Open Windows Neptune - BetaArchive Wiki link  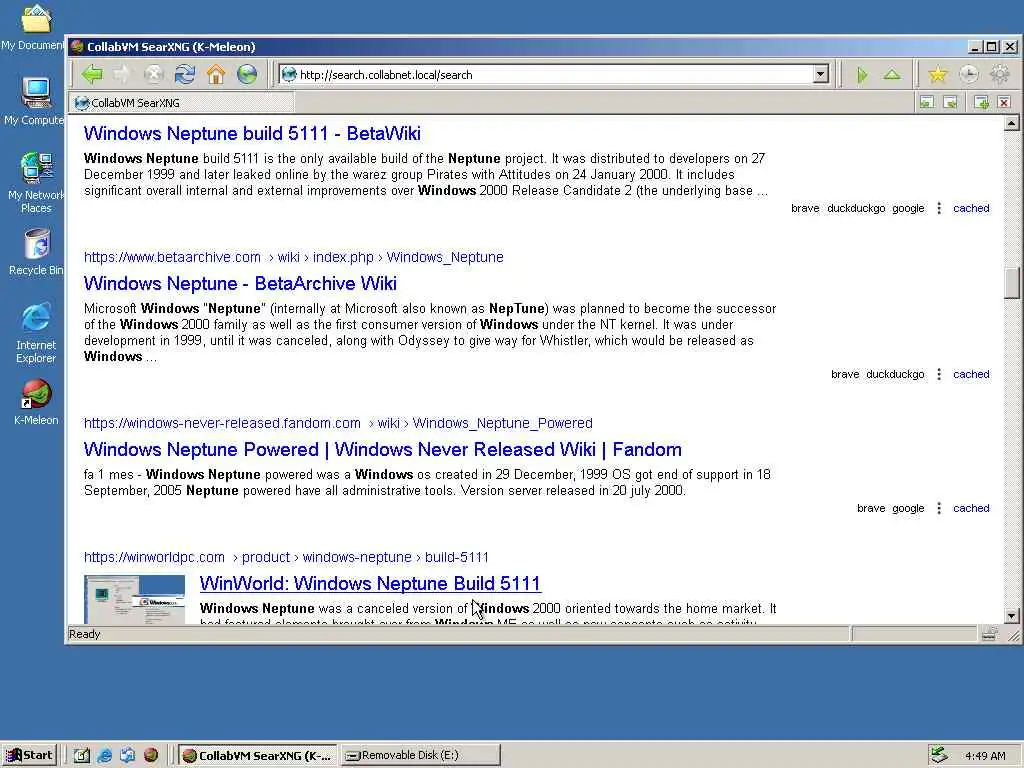(x=240, y=283)
